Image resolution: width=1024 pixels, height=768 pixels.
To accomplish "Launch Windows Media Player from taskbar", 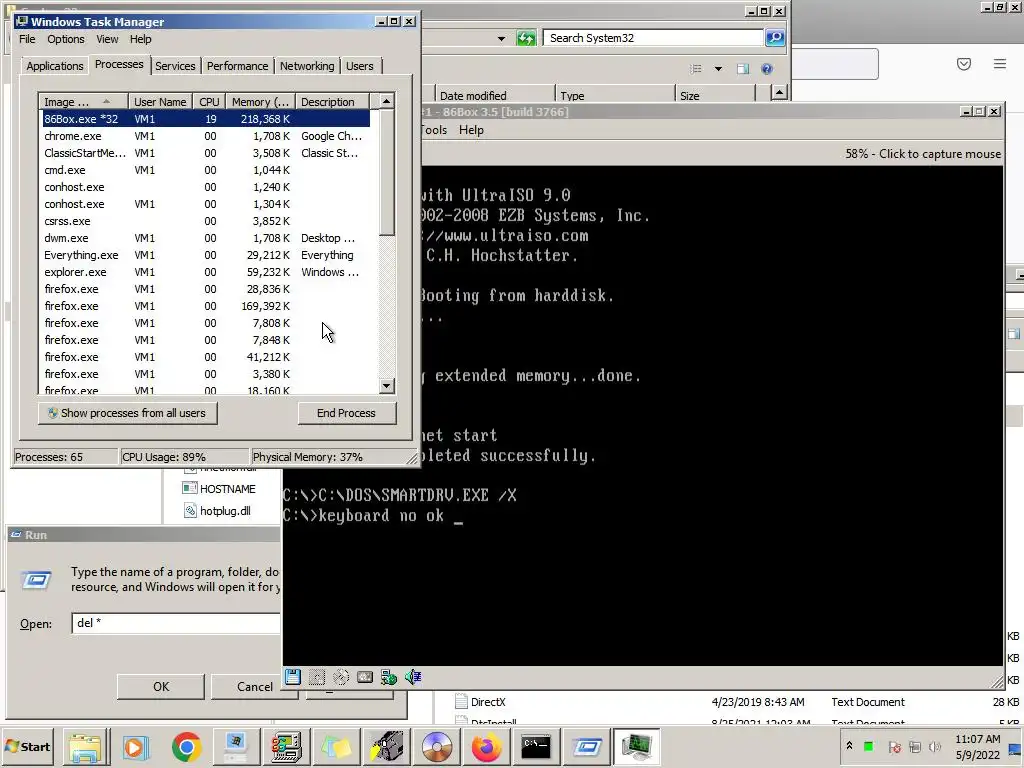I will point(136,746).
